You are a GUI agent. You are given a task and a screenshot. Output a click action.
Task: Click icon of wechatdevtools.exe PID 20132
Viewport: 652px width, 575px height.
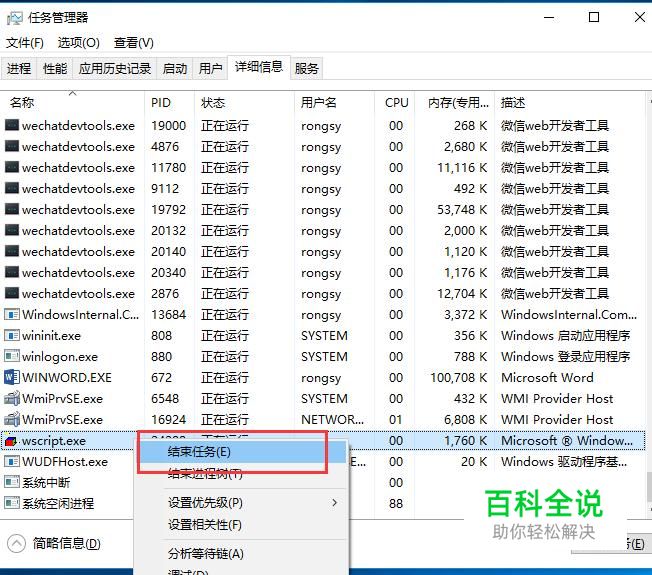click(12, 230)
